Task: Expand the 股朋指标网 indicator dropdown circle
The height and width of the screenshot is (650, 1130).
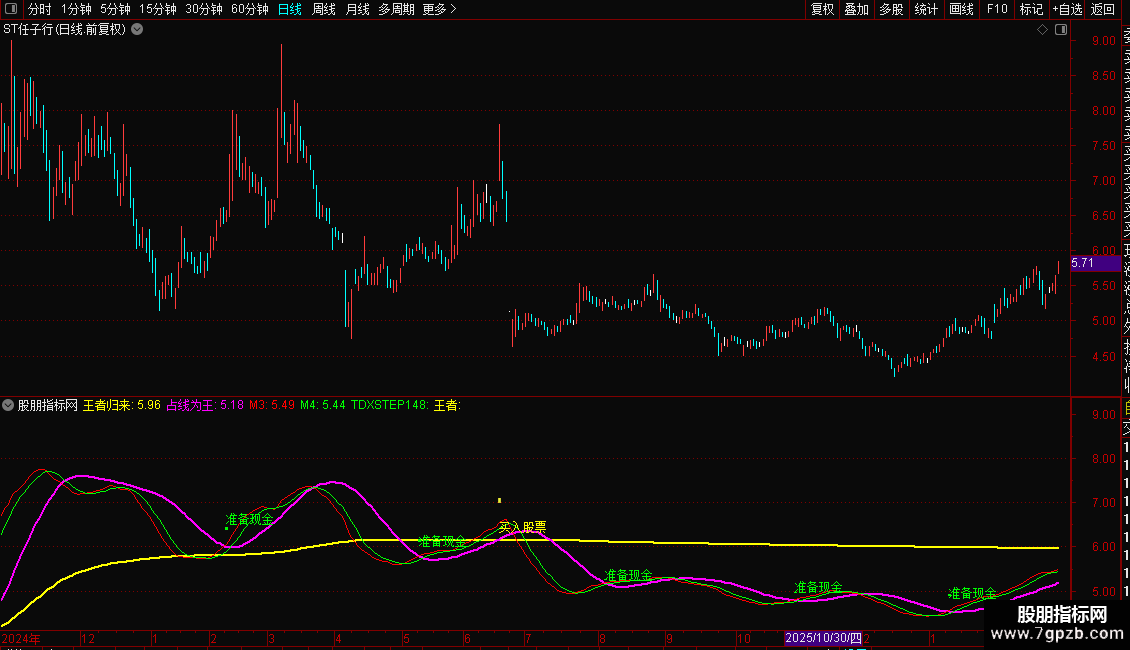Action: tap(8, 405)
